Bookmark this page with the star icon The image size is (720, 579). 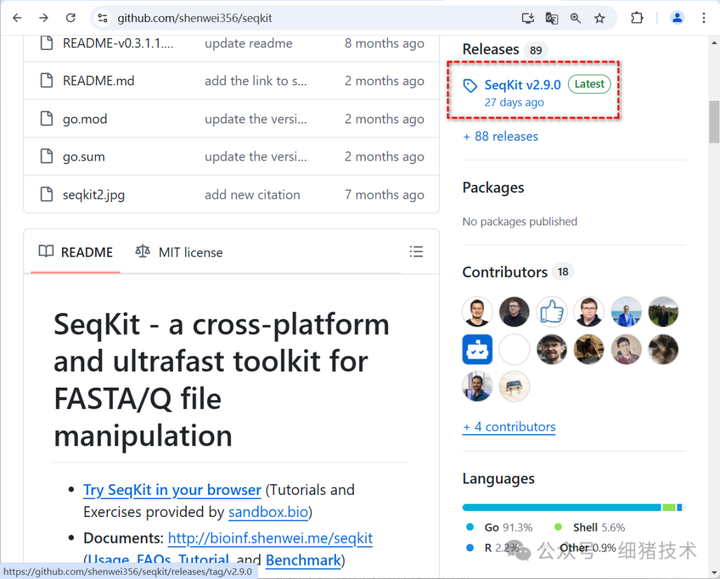click(600, 18)
